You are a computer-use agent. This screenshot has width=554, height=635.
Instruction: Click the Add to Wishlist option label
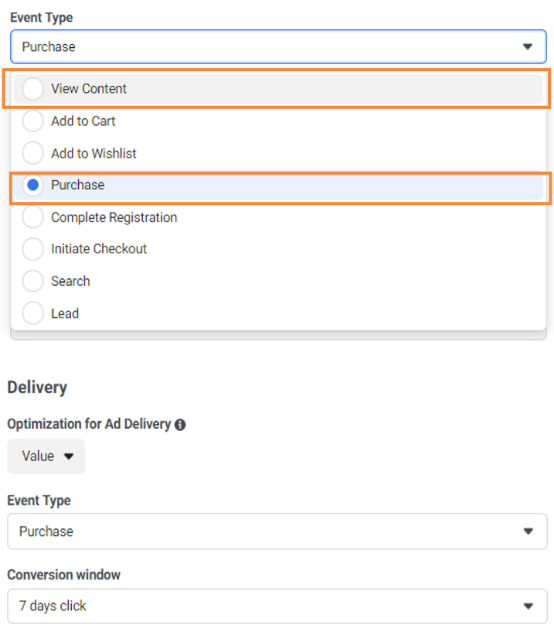94,153
